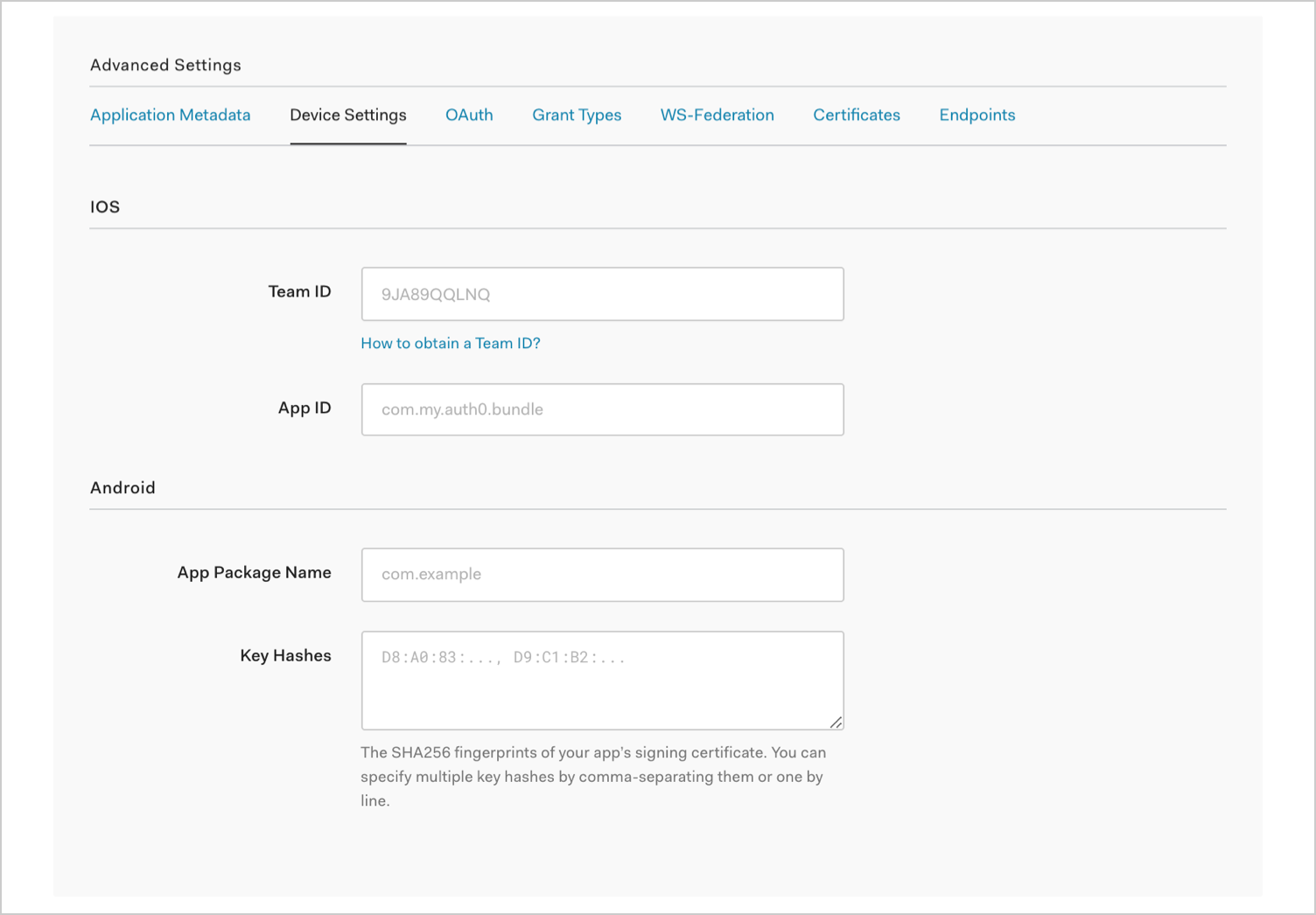Select the Key Hashes label
This screenshot has height=915, width=1316.
click(x=286, y=656)
